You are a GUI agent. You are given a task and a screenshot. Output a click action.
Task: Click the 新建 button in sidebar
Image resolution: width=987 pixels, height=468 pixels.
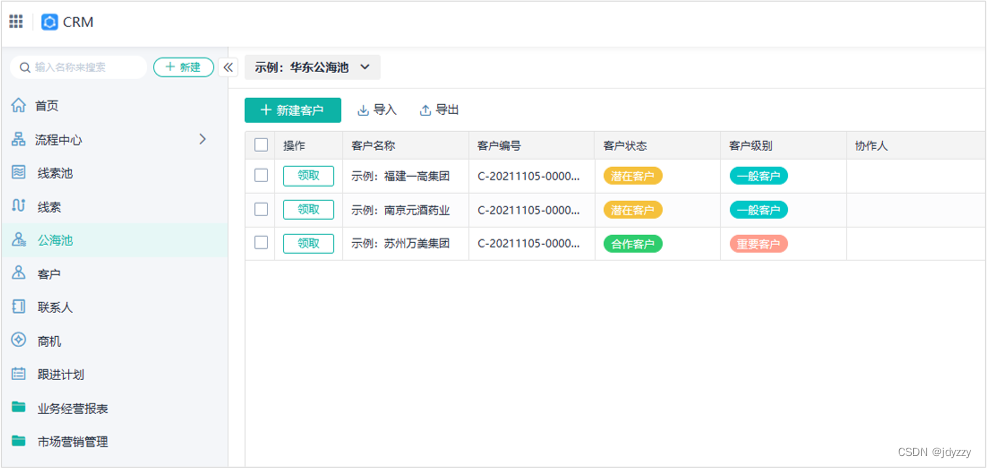[184, 67]
